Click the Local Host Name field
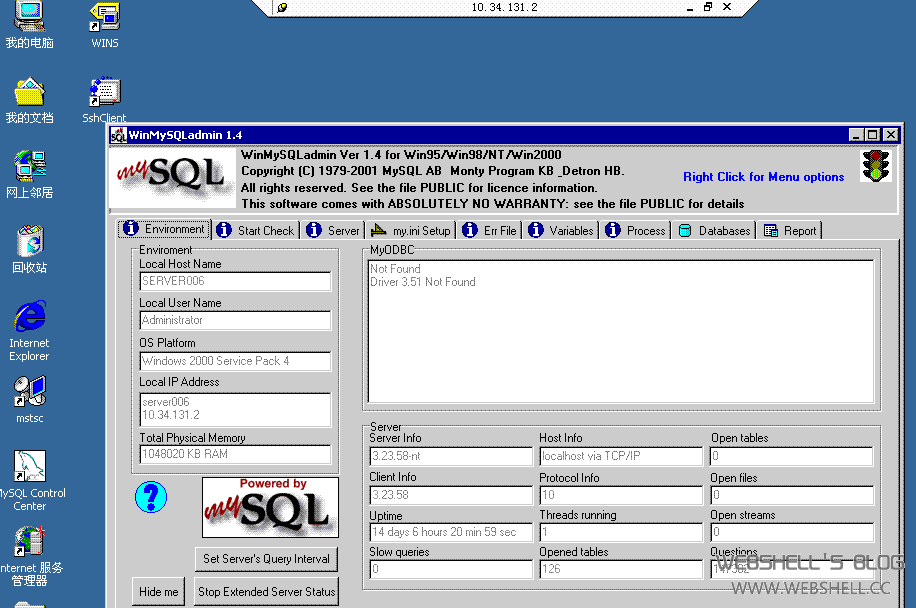This screenshot has height=608, width=916. coord(235,281)
